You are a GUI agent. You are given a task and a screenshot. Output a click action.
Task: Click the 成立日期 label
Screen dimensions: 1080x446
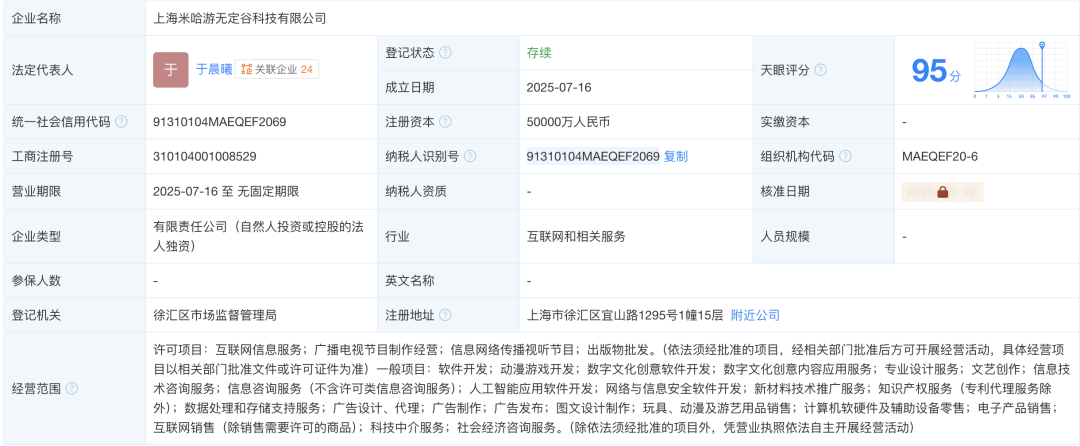(x=410, y=87)
